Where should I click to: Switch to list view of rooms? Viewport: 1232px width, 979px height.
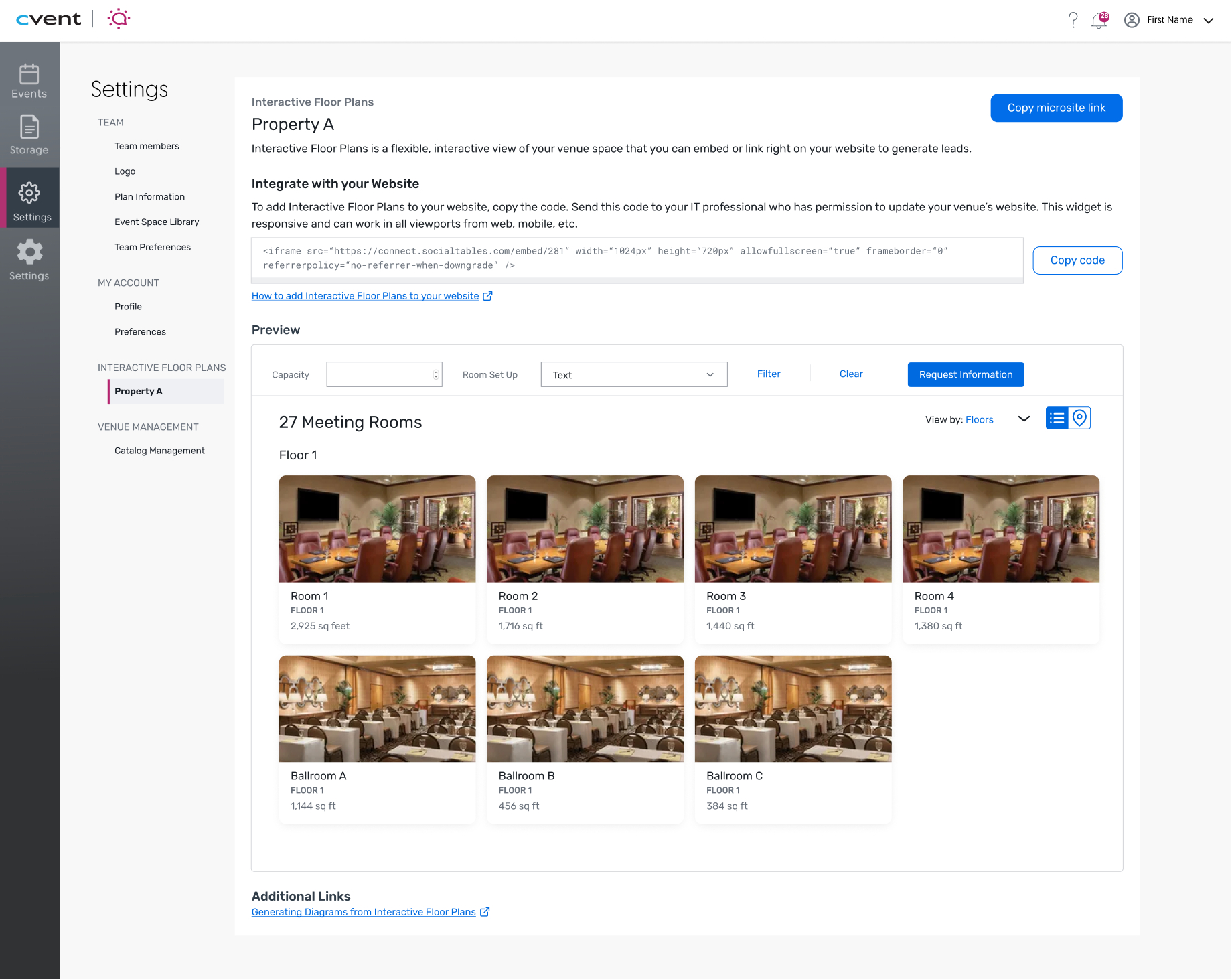click(x=1057, y=419)
